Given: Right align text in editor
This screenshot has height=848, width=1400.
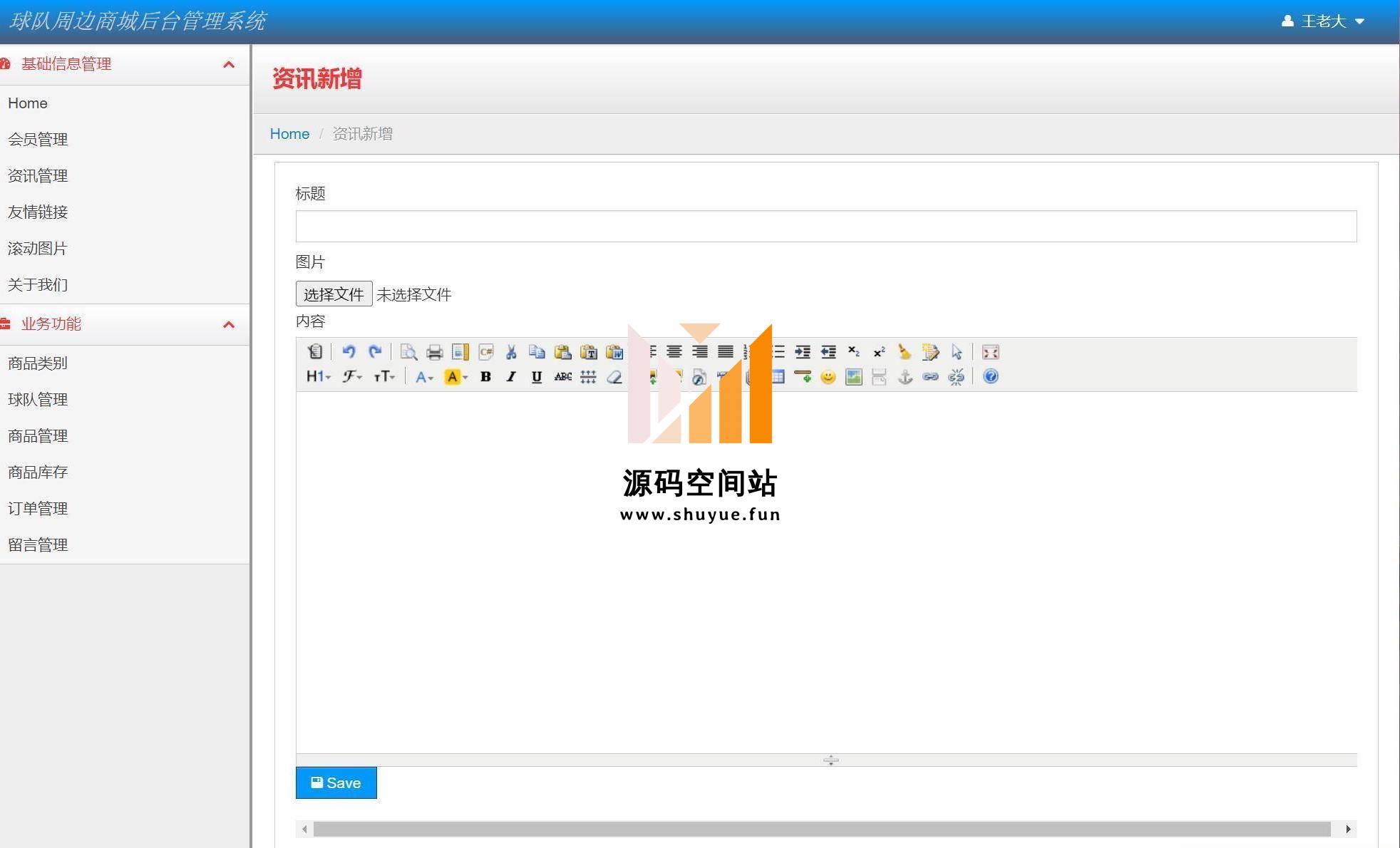Looking at the screenshot, I should tap(700, 351).
